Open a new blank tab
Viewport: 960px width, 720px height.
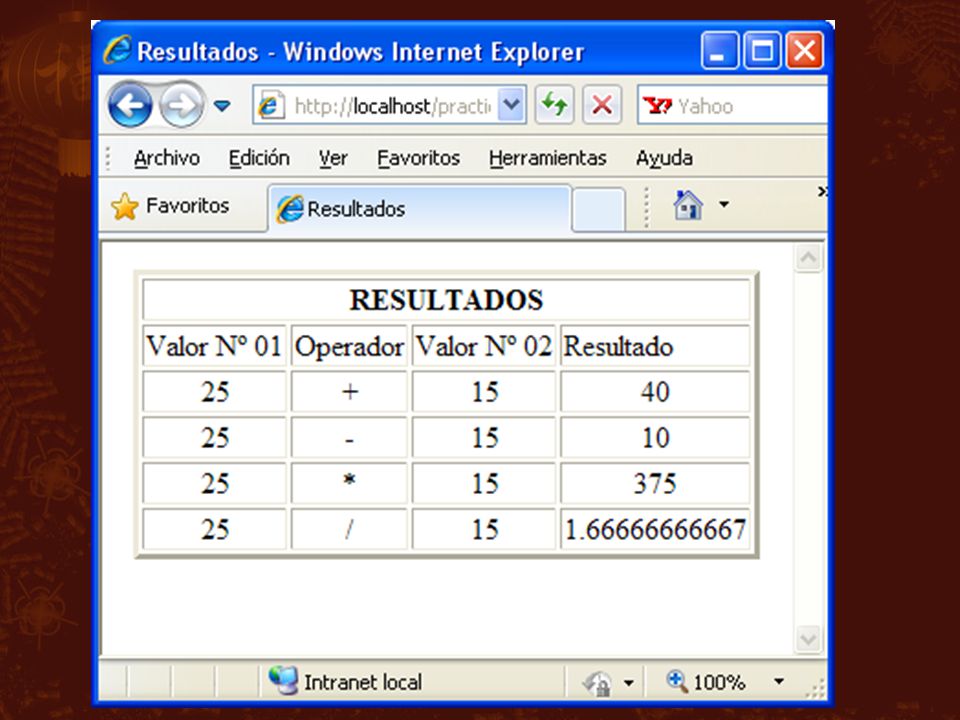pyautogui.click(x=599, y=210)
